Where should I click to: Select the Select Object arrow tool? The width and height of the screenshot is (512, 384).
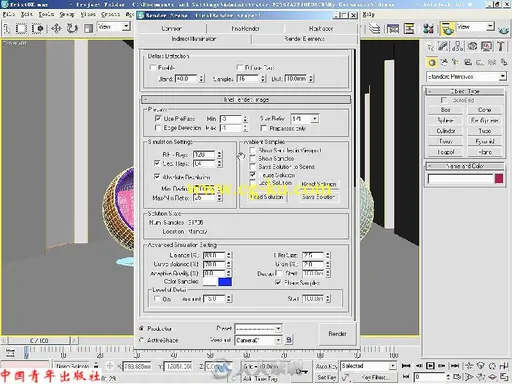tap(7, 29)
